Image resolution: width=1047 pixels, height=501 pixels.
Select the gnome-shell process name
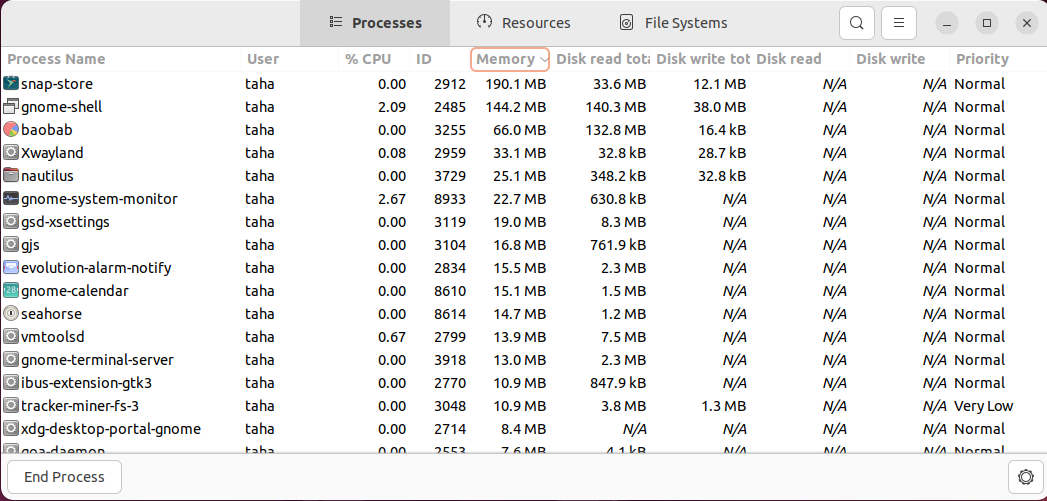(61, 107)
